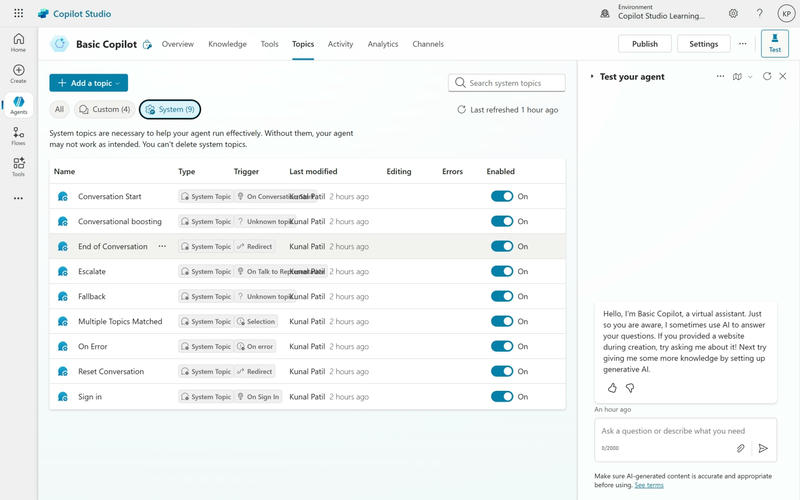Open the settings gear in header
Screen dimensions: 800x500
click(733, 14)
